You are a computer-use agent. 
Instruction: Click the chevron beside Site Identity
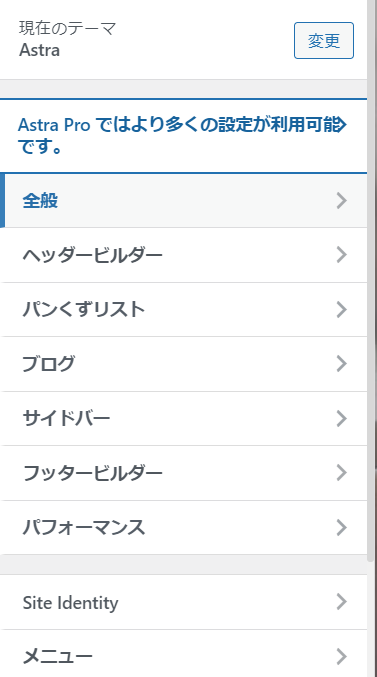(x=341, y=602)
